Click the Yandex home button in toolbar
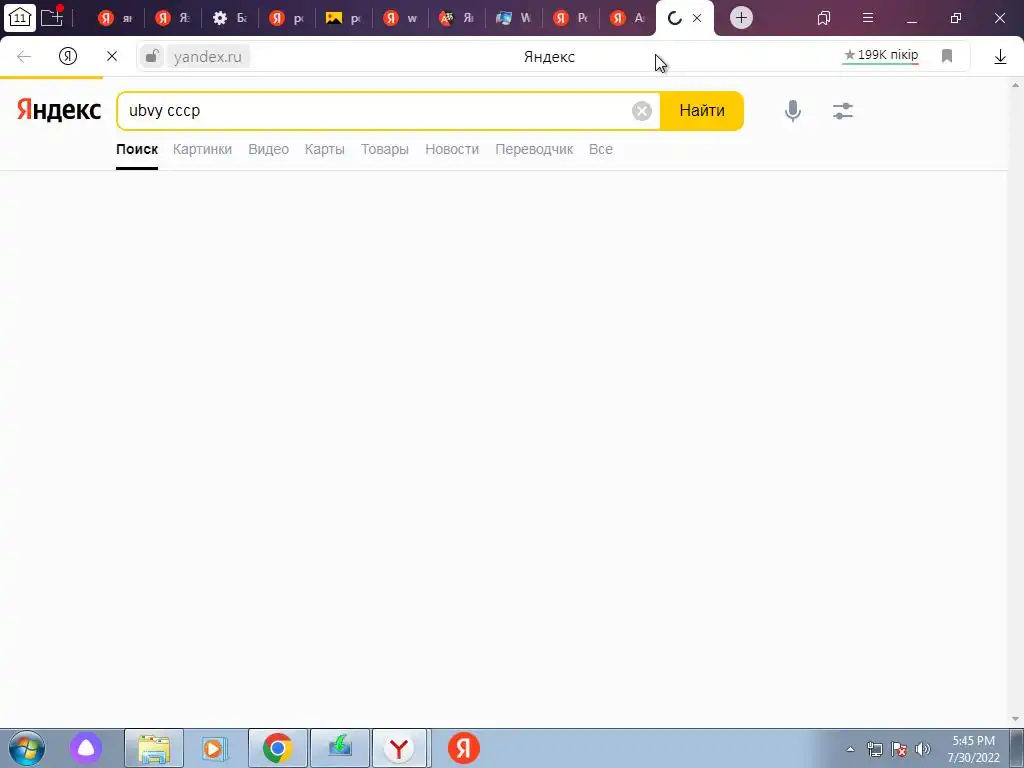Viewport: 1024px width, 768px height. [68, 56]
